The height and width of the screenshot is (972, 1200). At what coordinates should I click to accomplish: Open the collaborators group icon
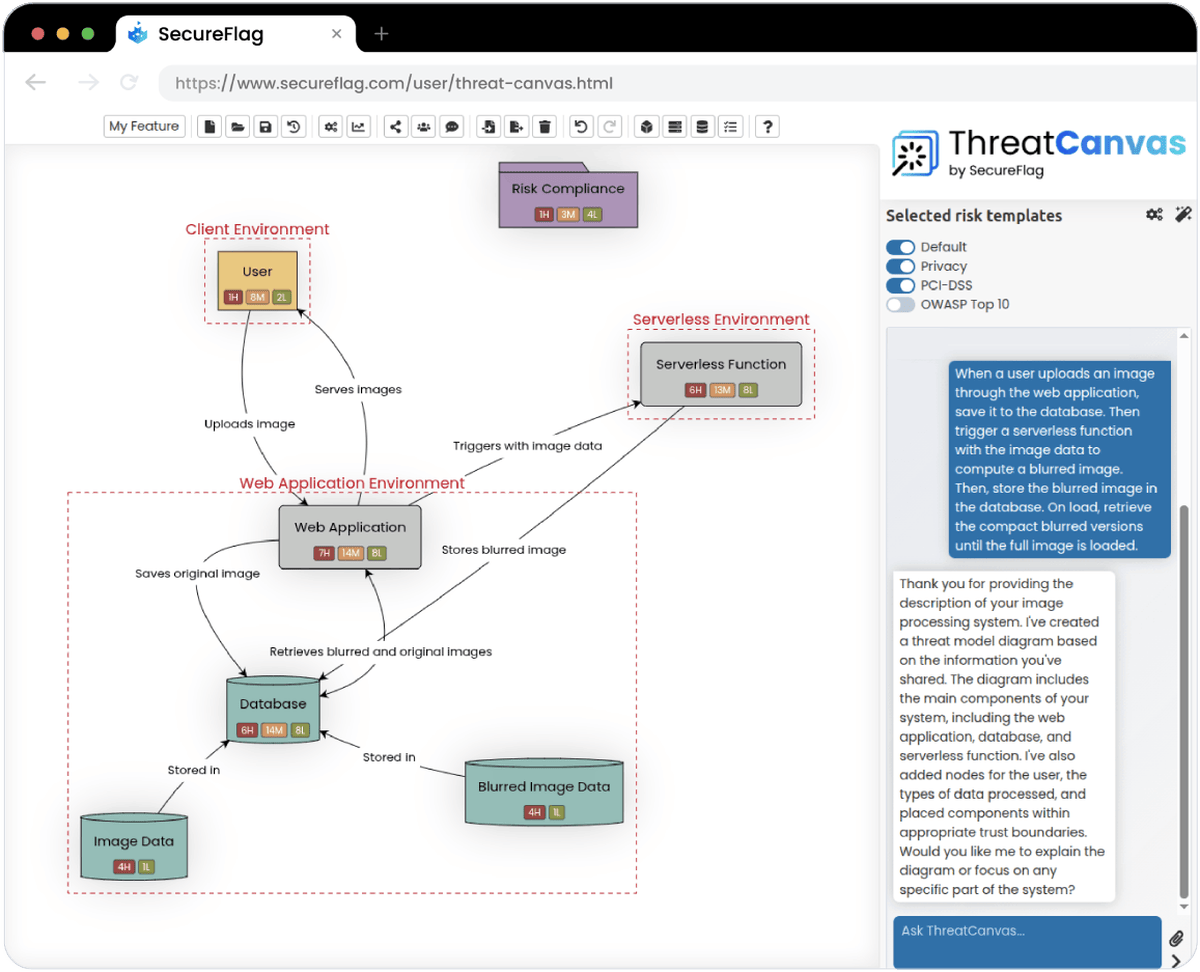(x=424, y=127)
